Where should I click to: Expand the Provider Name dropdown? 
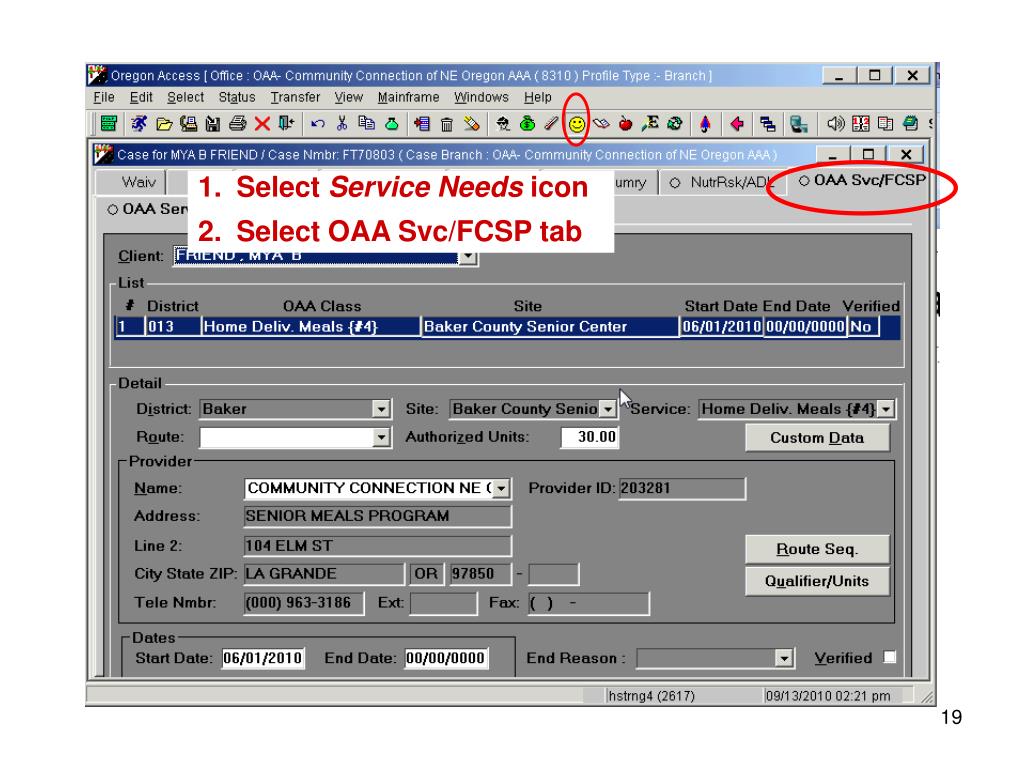502,488
